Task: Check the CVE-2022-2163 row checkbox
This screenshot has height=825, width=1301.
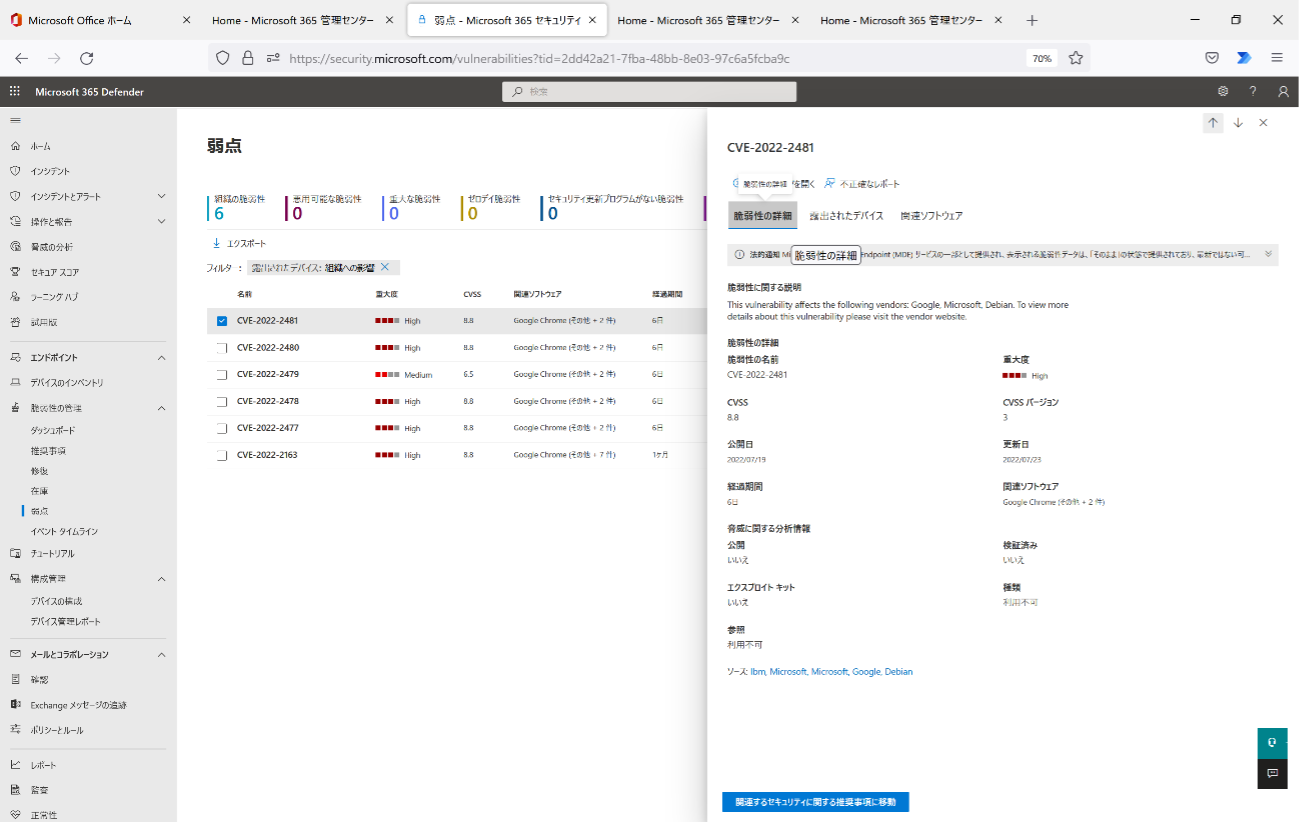Action: (222, 455)
